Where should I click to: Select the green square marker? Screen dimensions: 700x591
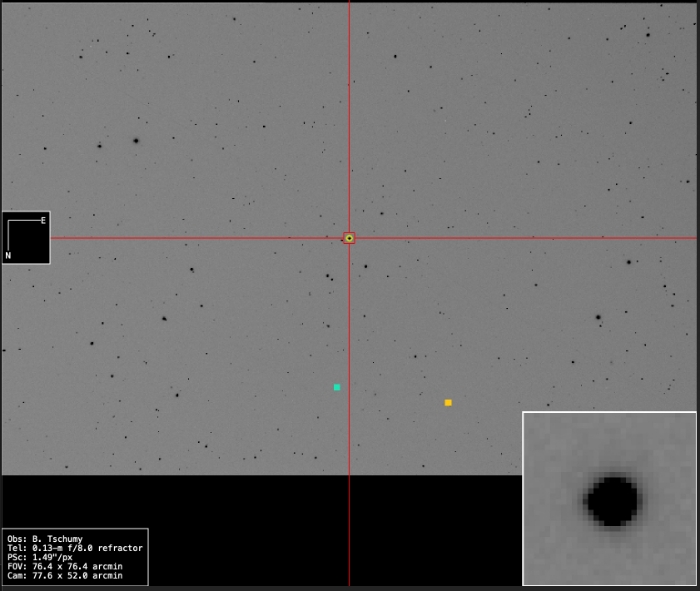337,387
